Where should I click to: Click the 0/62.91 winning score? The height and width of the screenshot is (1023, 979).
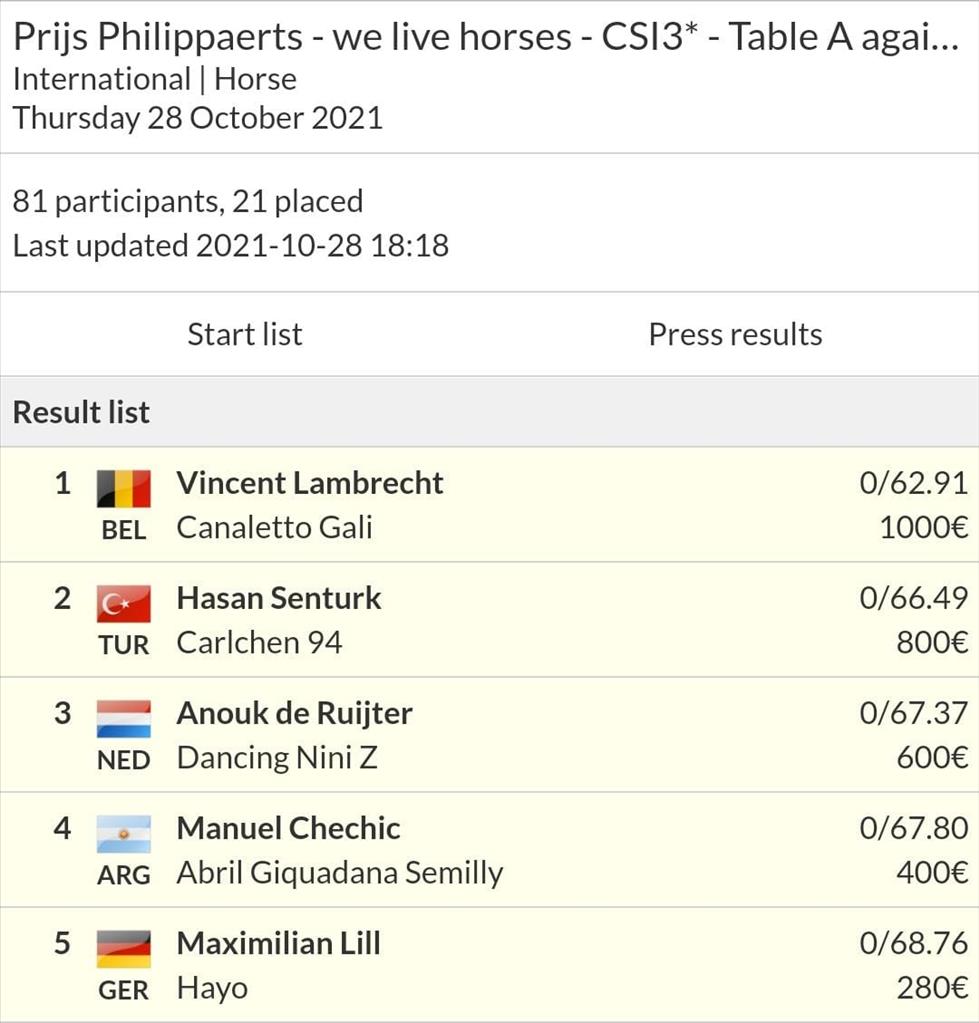pos(914,483)
